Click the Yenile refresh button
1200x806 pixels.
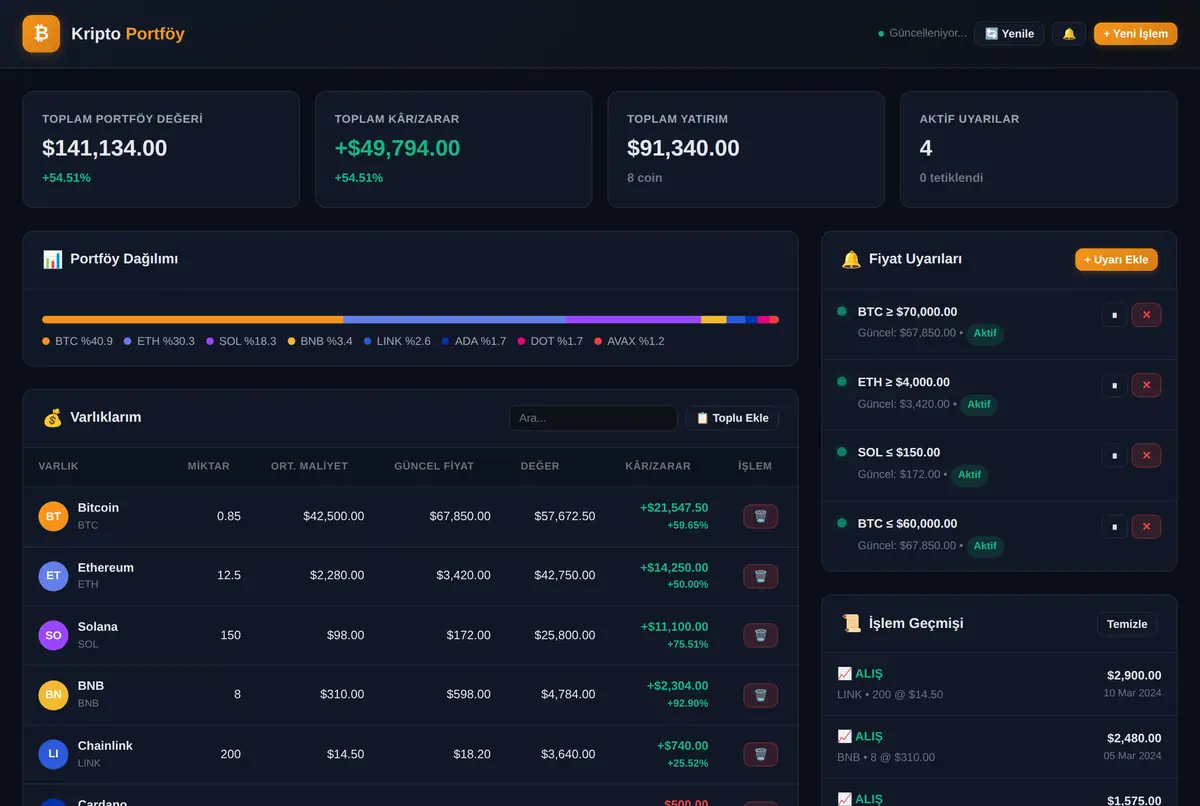pyautogui.click(x=1009, y=34)
